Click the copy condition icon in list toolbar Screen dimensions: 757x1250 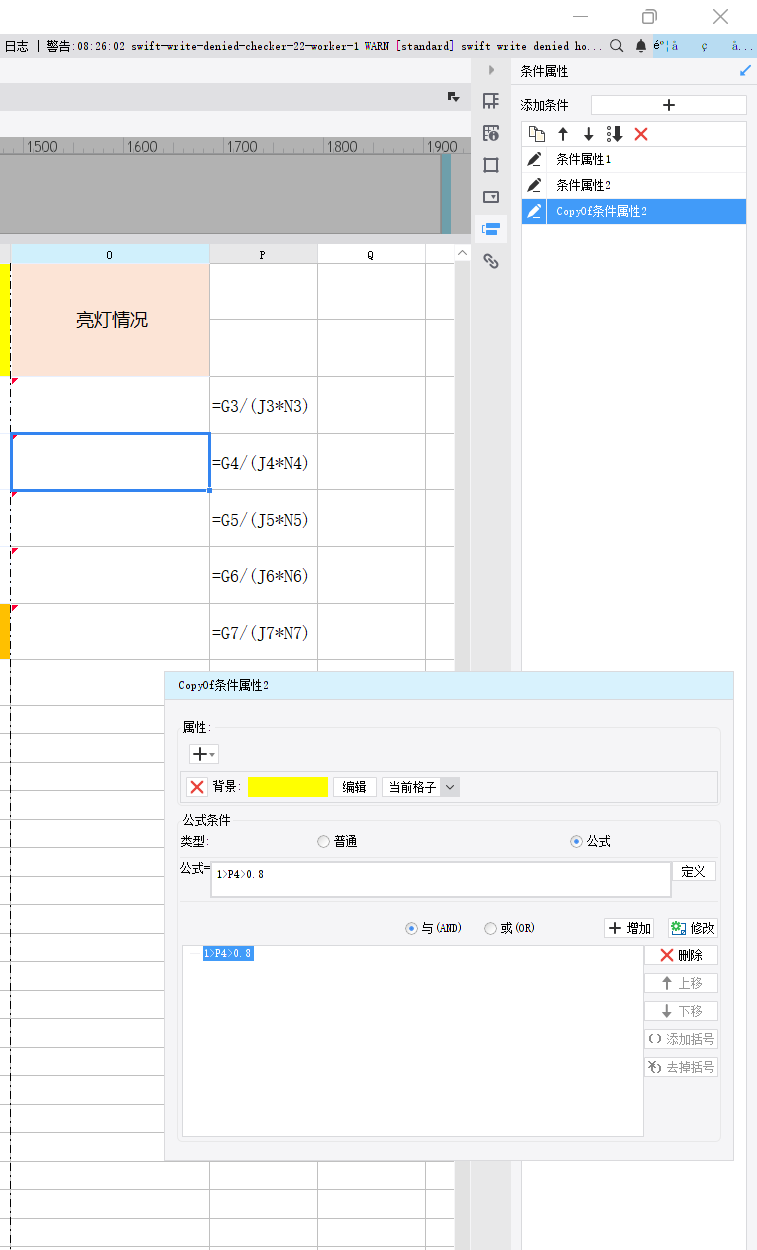point(537,134)
